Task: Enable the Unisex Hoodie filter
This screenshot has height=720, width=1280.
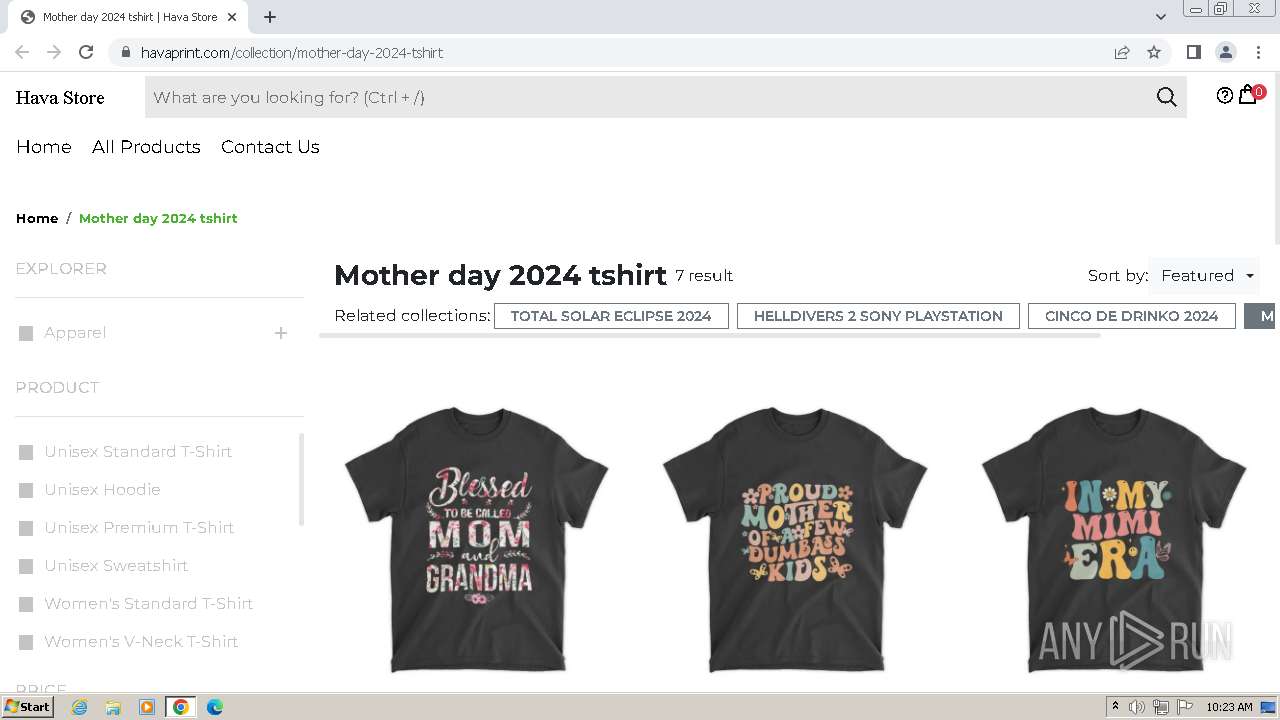Action: [26, 490]
